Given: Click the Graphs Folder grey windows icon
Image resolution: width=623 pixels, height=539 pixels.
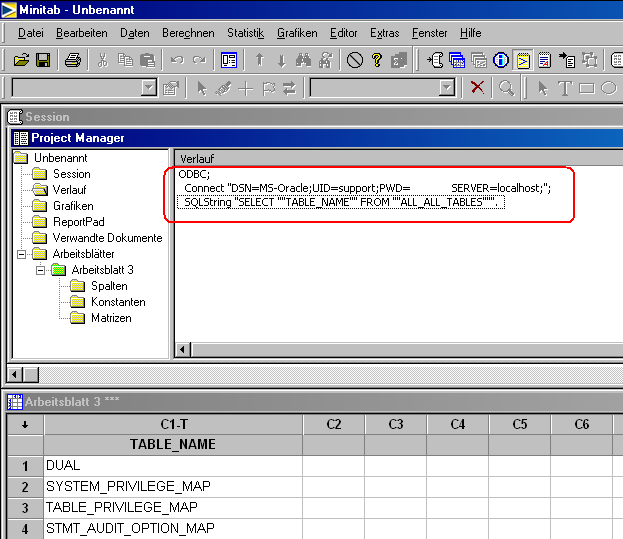Looking at the screenshot, I should (x=479, y=60).
